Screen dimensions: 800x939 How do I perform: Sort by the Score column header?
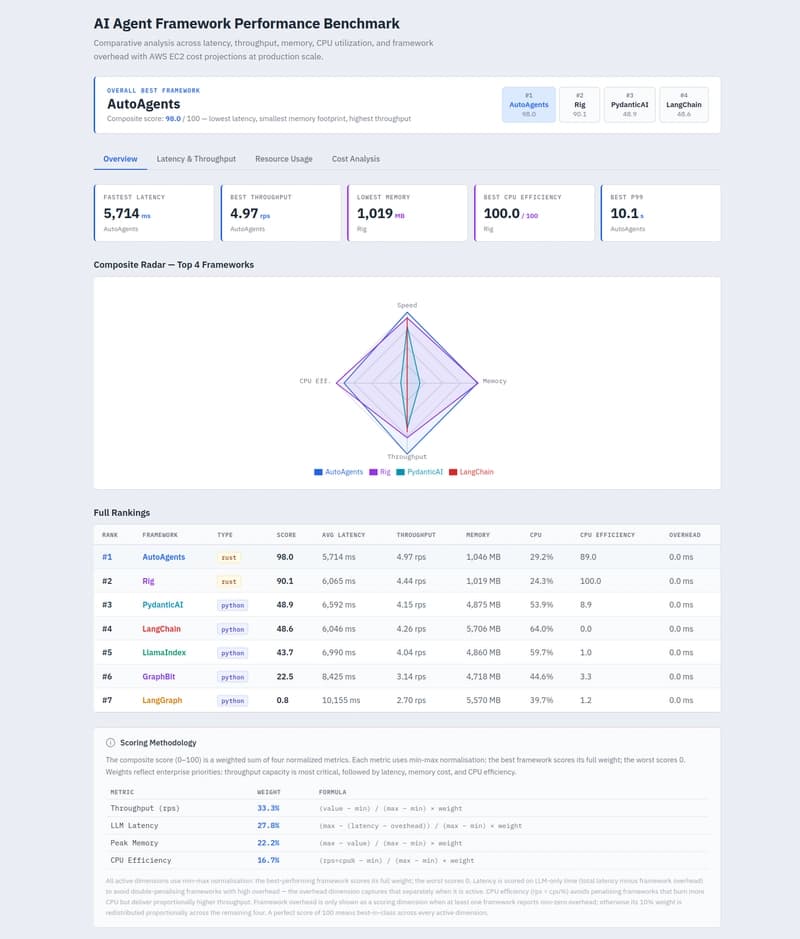pos(286,535)
